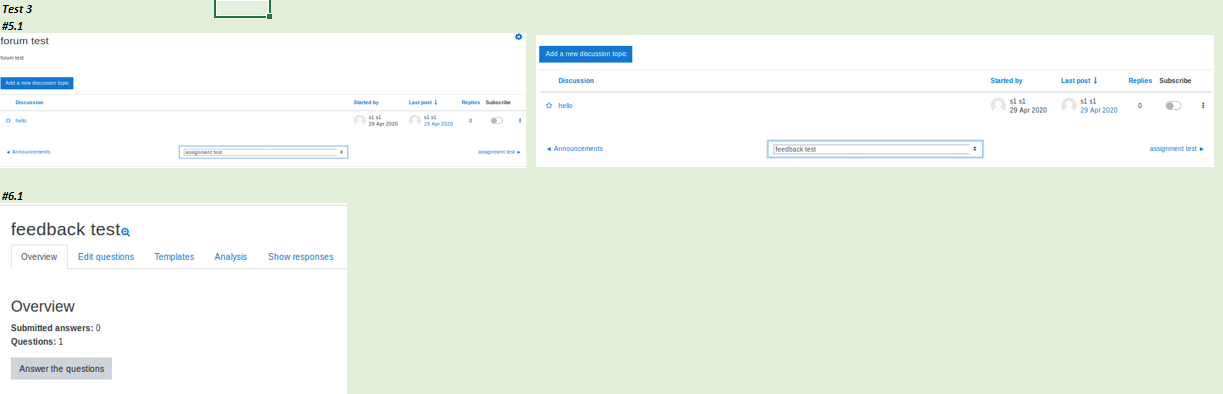The width and height of the screenshot is (1223, 394).
Task: Switch to the Edit questions tab
Action: [x=106, y=257]
